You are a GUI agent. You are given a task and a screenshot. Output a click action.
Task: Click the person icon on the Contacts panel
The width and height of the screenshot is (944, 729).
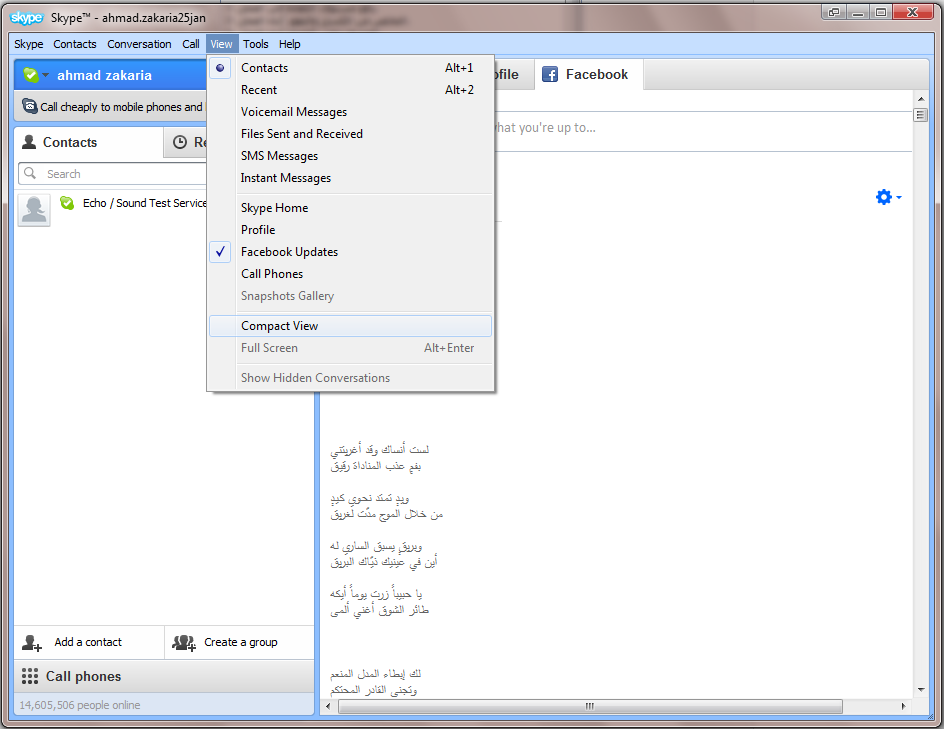coord(29,142)
